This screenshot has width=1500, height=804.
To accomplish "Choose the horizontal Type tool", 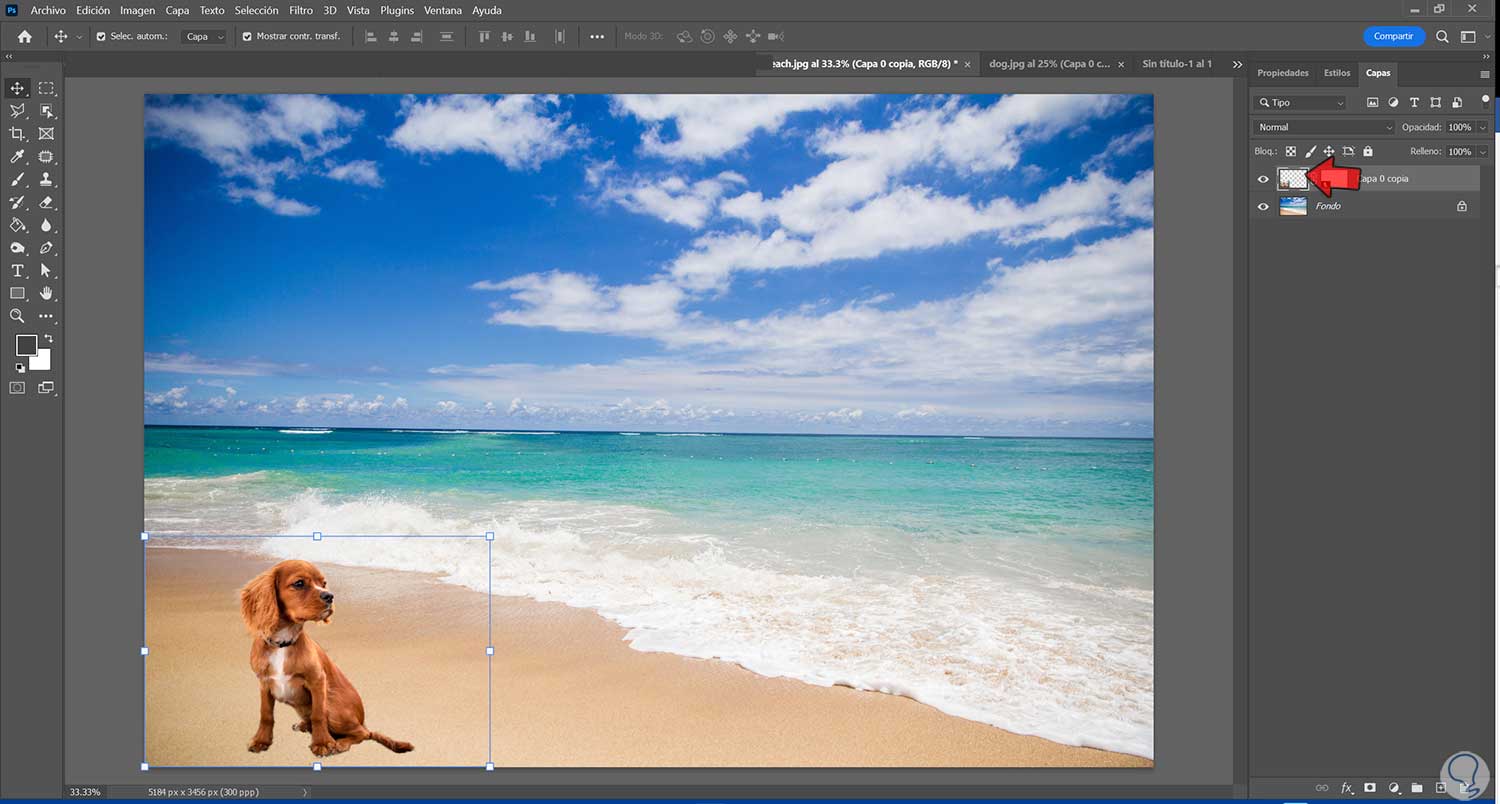I will (17, 271).
